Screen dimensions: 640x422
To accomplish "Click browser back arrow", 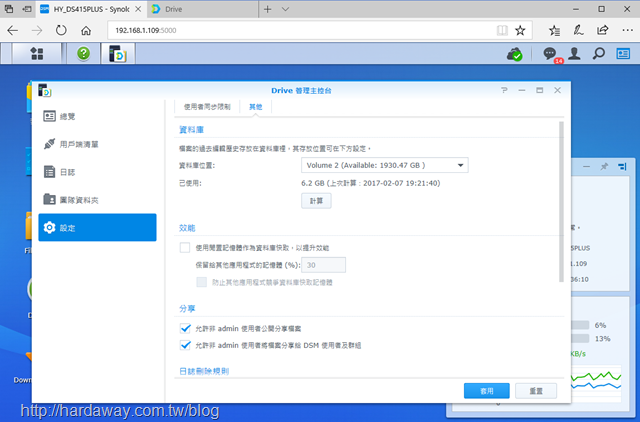I will 13,30.
